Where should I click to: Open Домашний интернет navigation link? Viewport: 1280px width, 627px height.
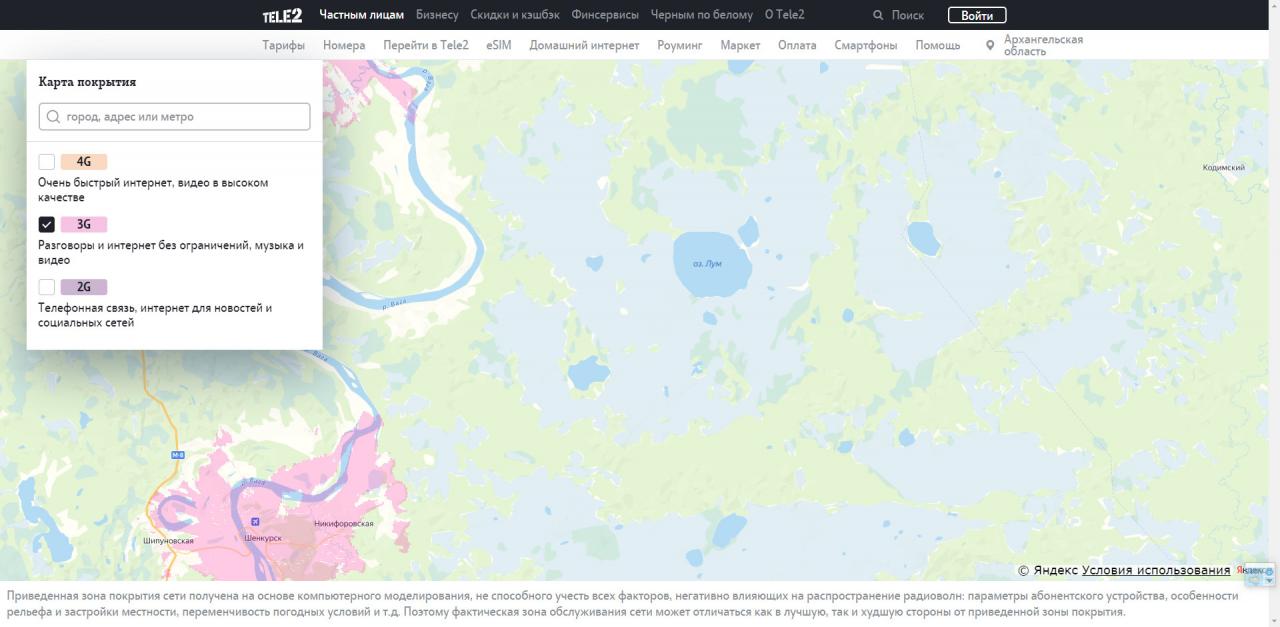tap(584, 45)
